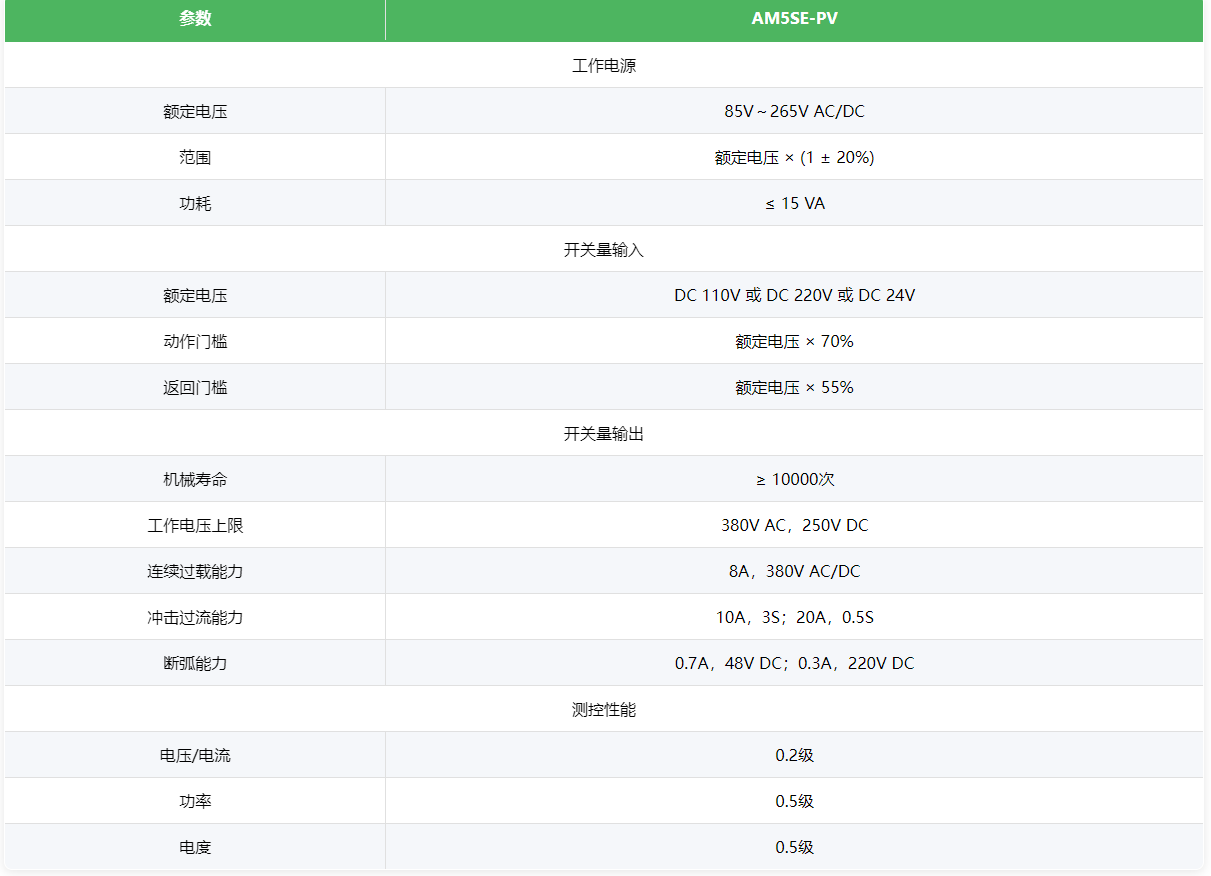Select the 380V AC, 250V DC value
This screenshot has height=876, width=1211.
(x=794, y=525)
